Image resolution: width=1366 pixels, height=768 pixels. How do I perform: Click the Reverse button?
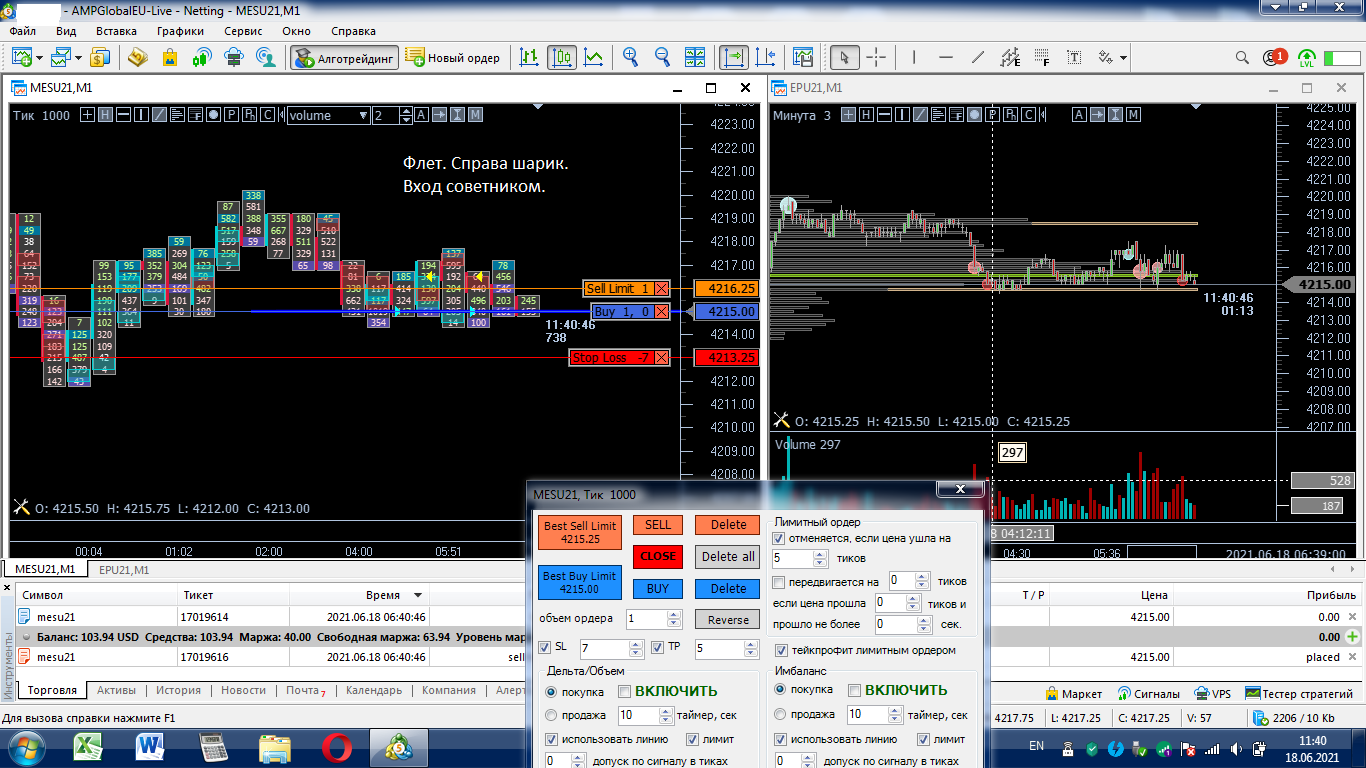(x=728, y=620)
